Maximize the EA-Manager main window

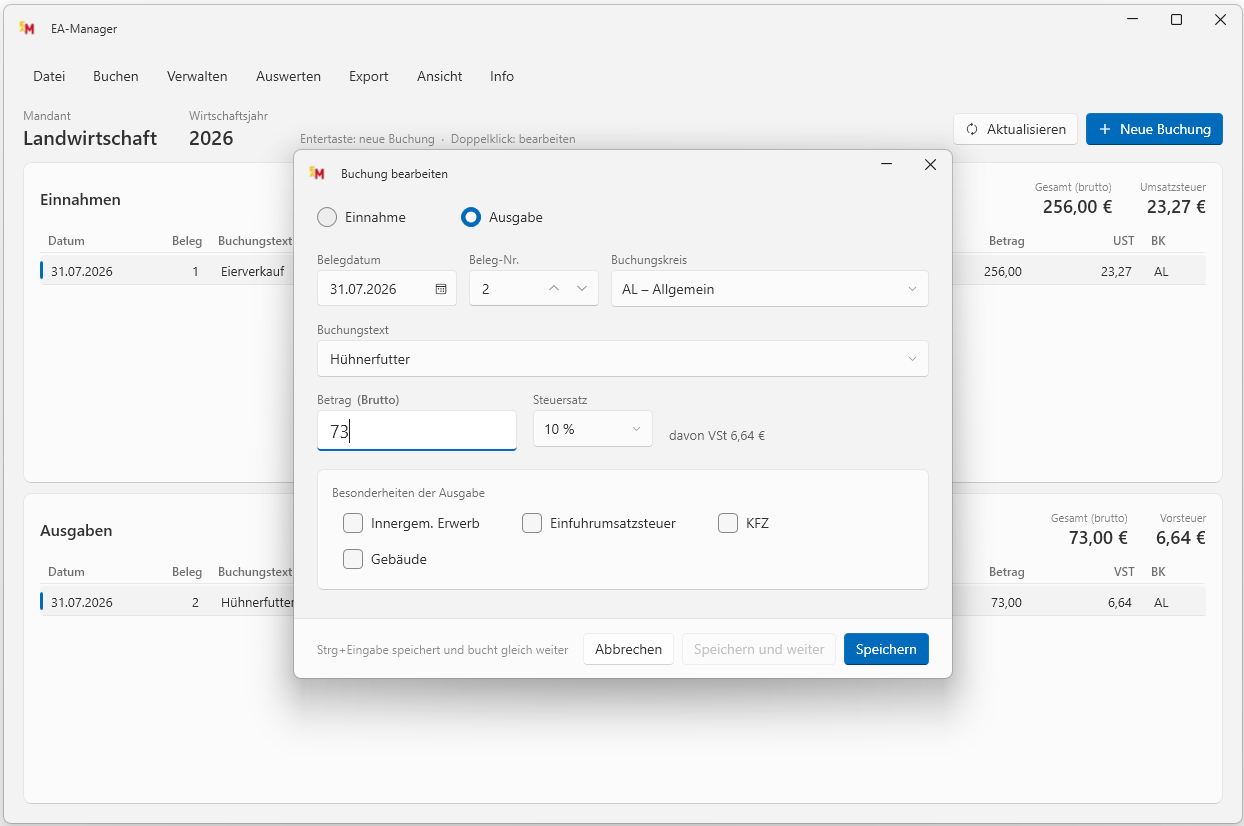coord(1177,19)
